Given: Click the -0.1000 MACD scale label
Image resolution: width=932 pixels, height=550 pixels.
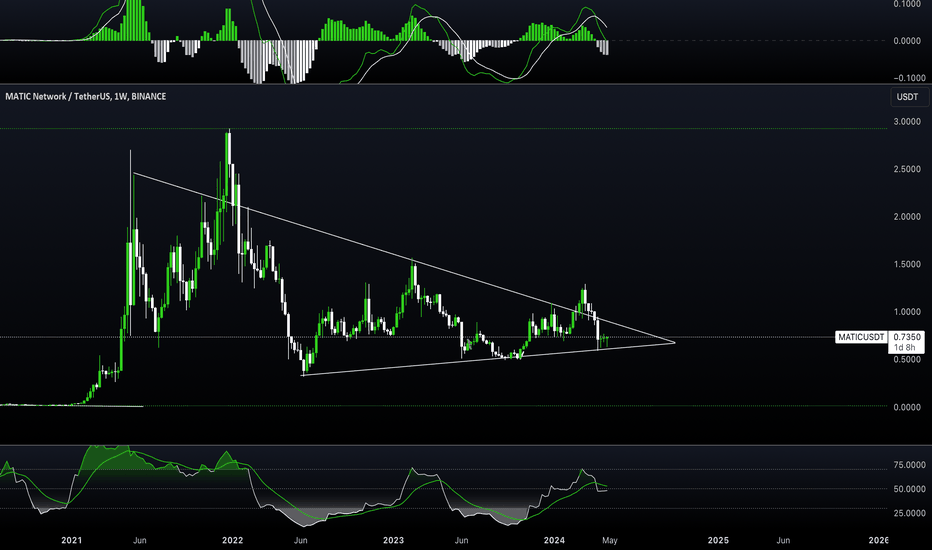Looking at the screenshot, I should tap(909, 78).
